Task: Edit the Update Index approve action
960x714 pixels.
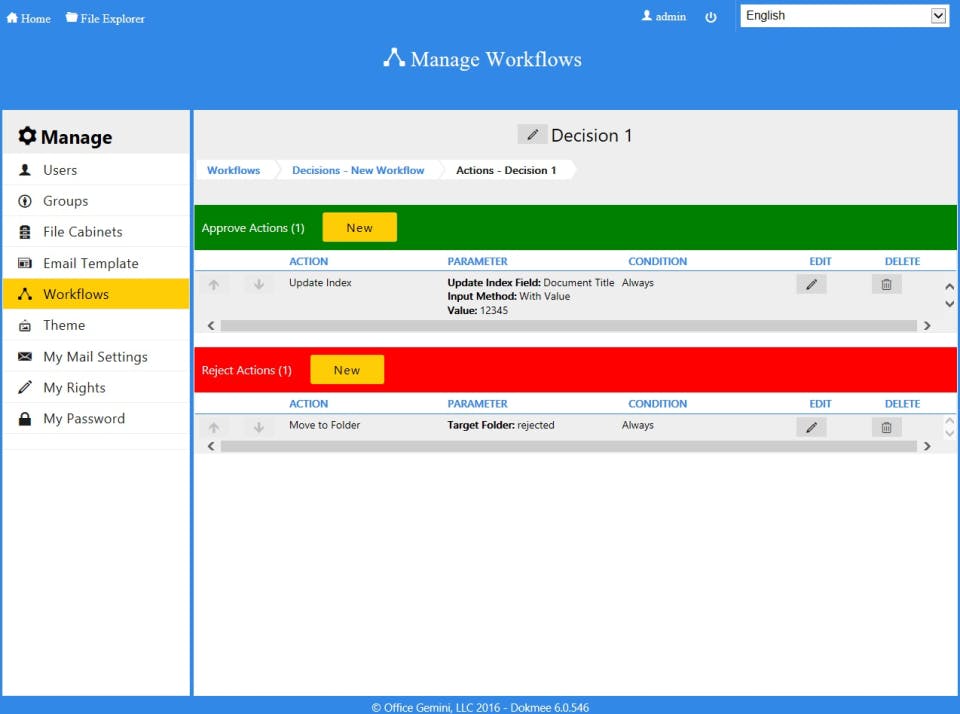Action: 811,284
